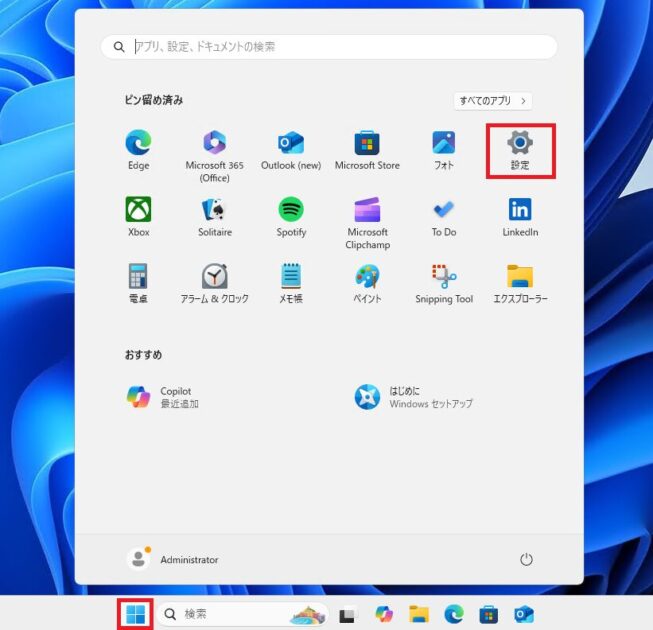Launch the To Do app
The height and width of the screenshot is (630, 653).
point(444,217)
